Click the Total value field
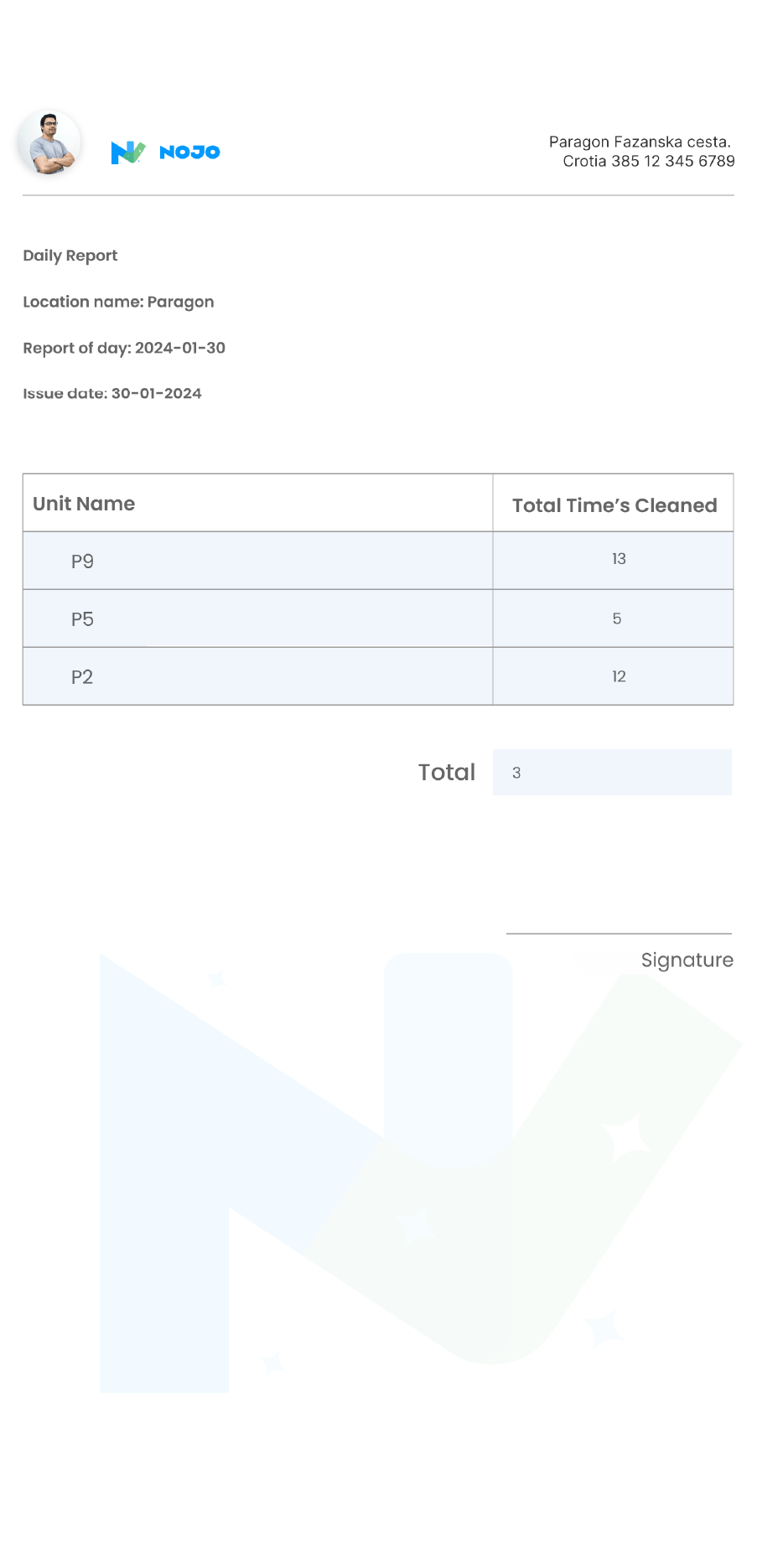Viewport: 757px width, 1568px height. pos(612,773)
